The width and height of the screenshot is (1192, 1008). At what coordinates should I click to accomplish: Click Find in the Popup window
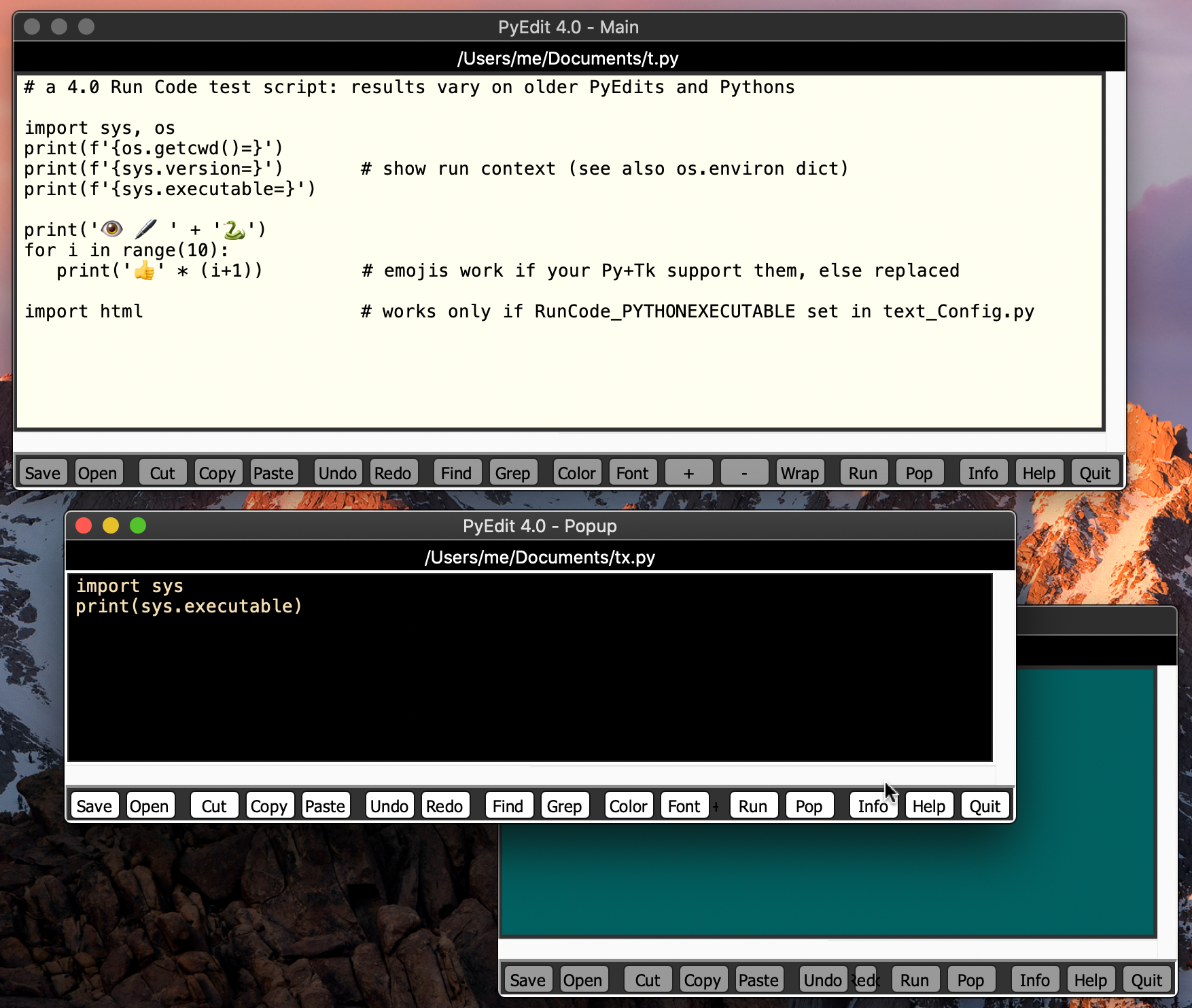508,805
